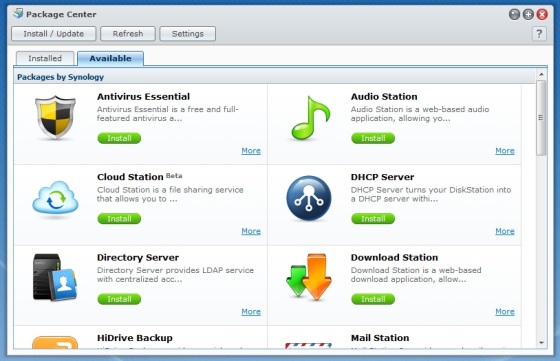Open More link for Directory Server
The image size is (560, 361).
pos(251,311)
